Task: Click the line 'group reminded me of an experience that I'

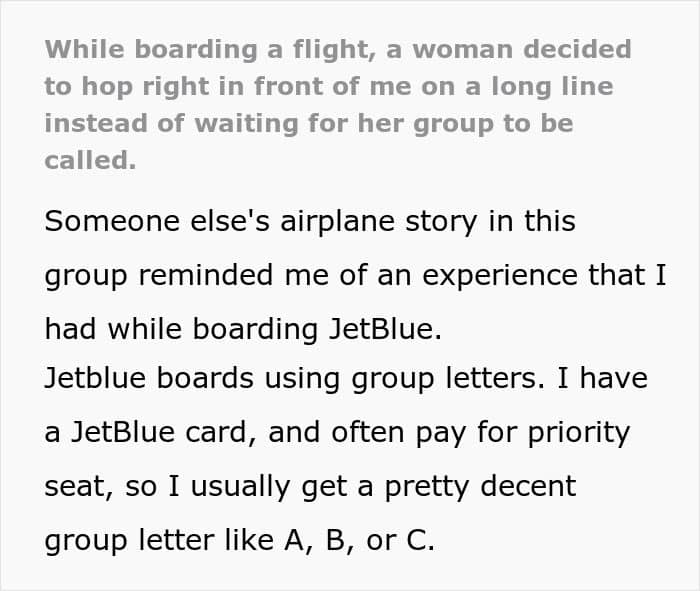Action: [x=355, y=276]
